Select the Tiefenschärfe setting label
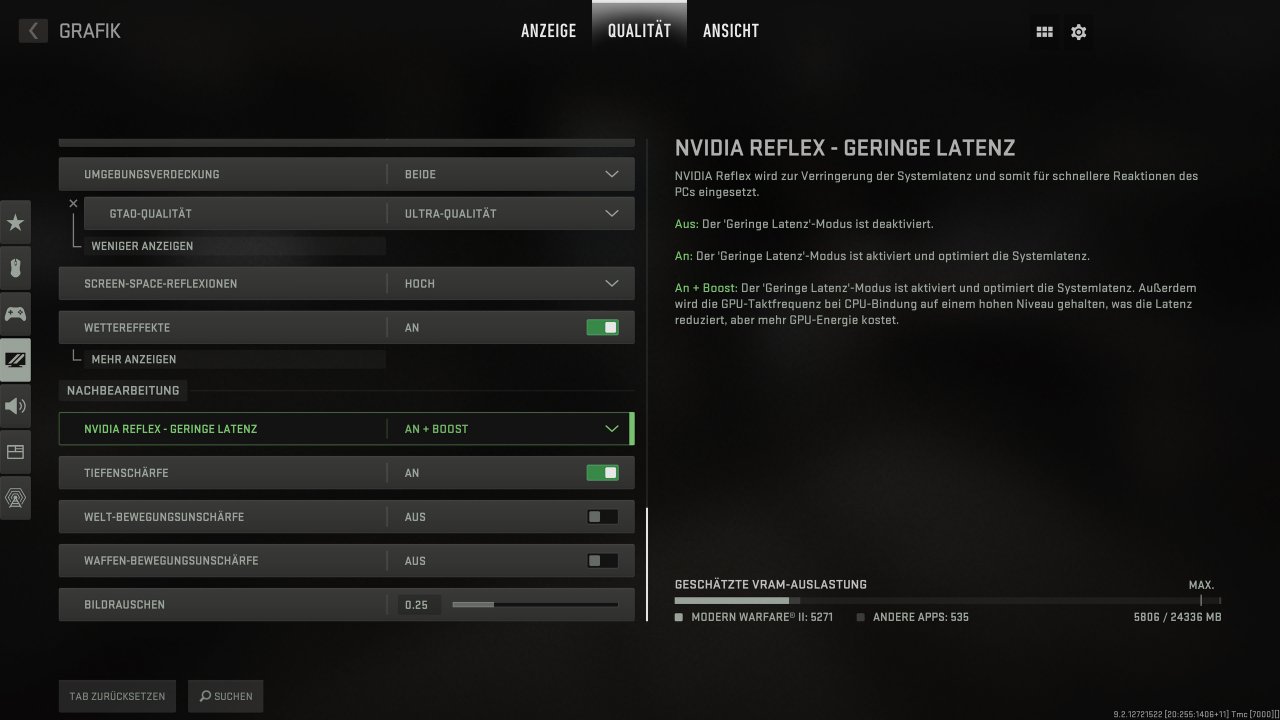The image size is (1280, 720). coord(126,473)
